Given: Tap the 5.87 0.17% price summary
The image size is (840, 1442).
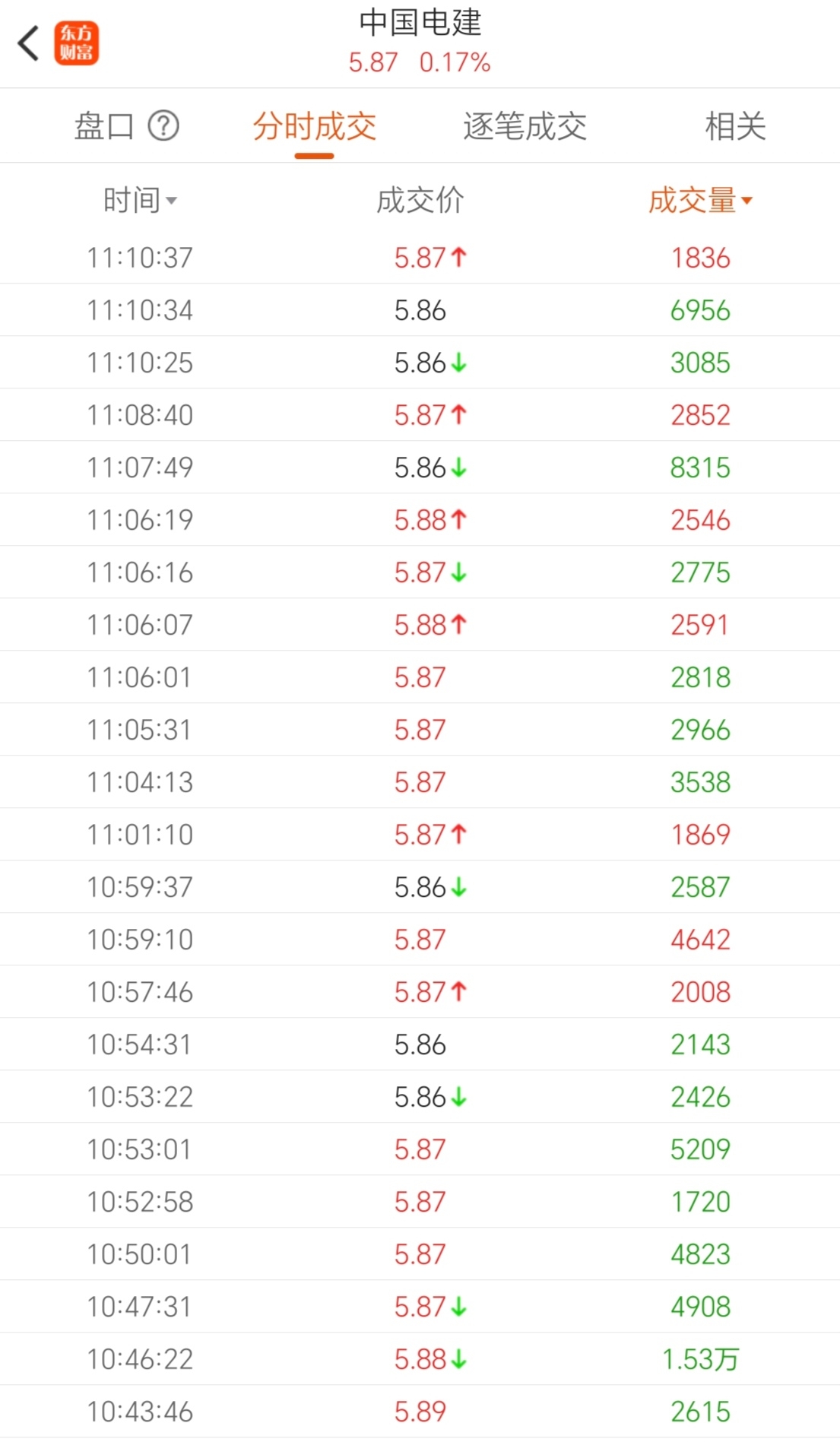Looking at the screenshot, I should pos(420,62).
